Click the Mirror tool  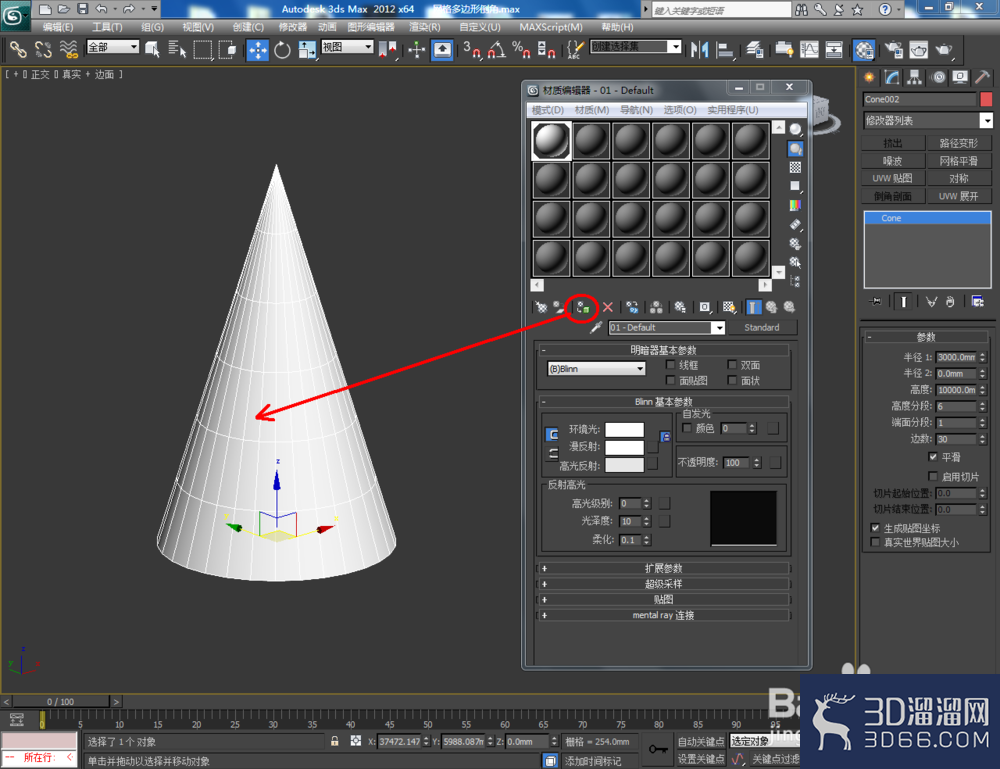click(x=700, y=50)
